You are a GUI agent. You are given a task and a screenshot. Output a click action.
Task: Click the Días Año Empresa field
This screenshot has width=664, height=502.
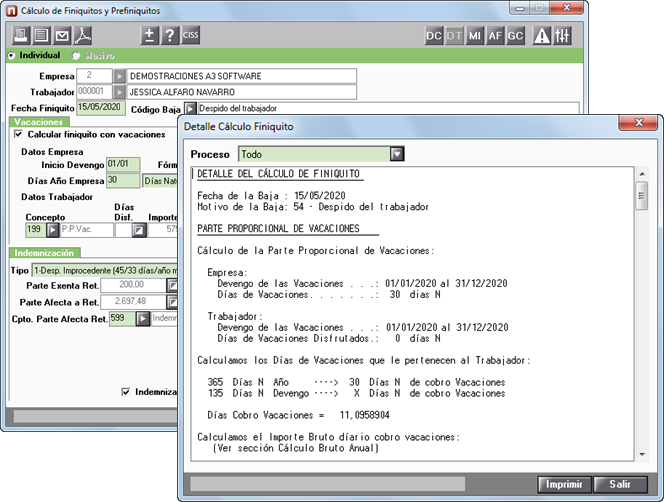point(123,180)
